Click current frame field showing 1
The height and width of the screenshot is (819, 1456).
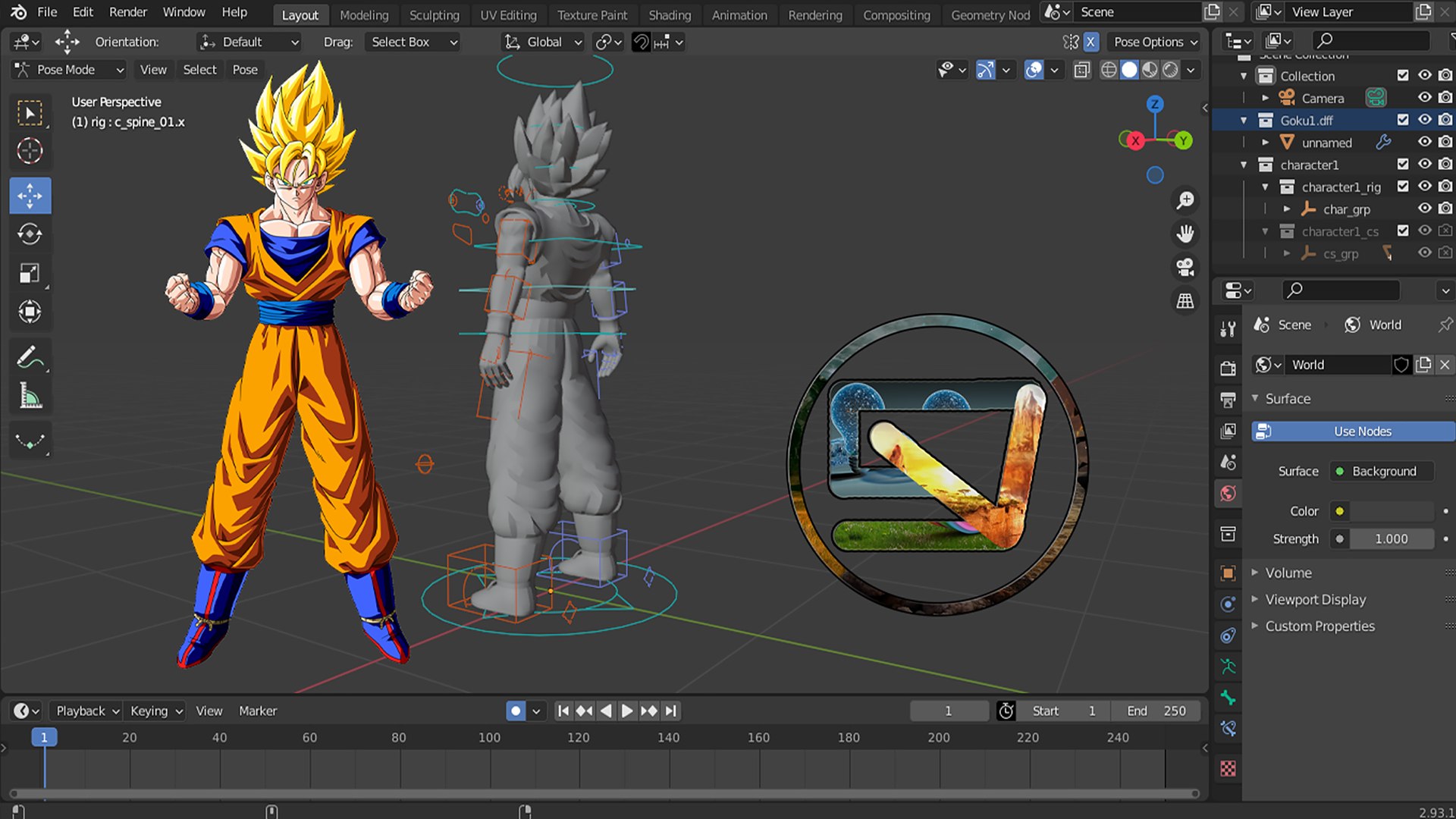pyautogui.click(x=948, y=711)
